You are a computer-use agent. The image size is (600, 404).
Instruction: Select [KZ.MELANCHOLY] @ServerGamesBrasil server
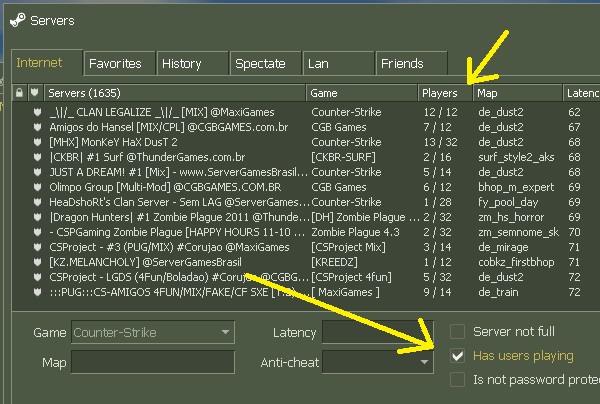coord(306,262)
